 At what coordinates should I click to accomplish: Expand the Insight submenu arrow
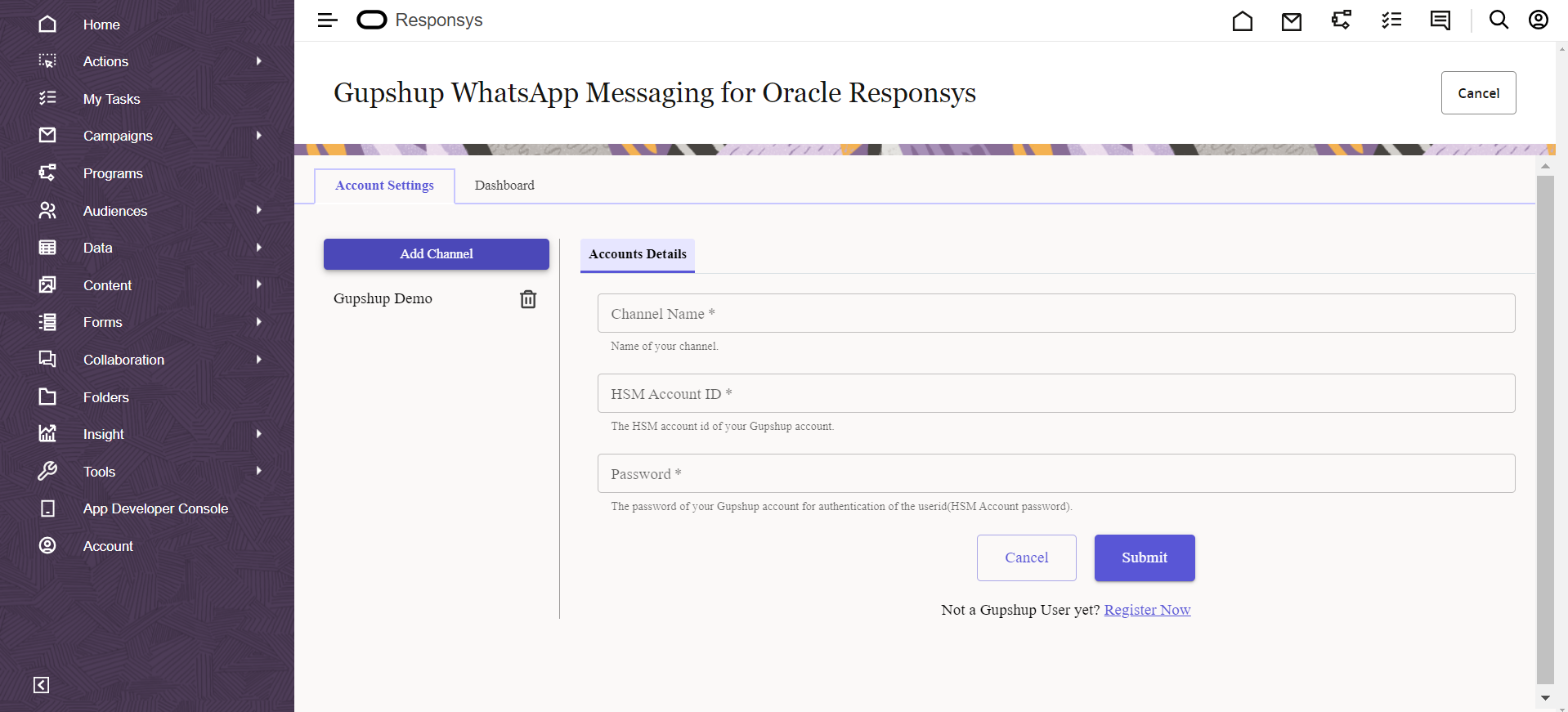point(258,434)
